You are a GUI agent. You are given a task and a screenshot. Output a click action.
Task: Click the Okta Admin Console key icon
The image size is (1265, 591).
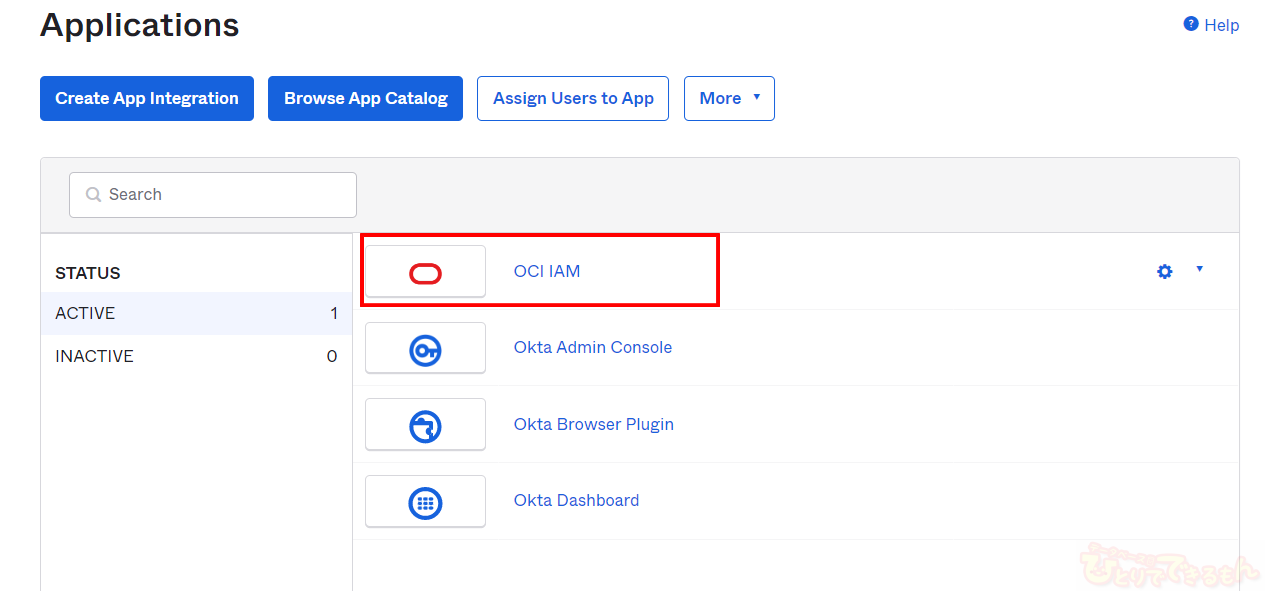[x=425, y=349]
